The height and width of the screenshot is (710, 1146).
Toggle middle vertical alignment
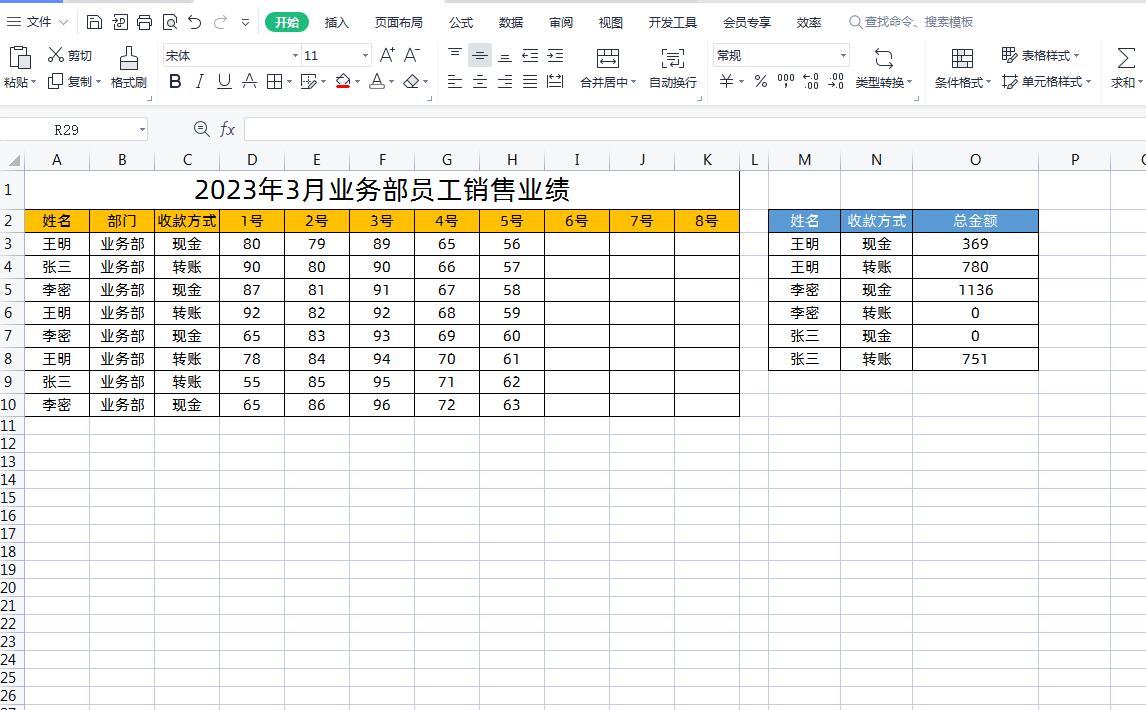[479, 55]
